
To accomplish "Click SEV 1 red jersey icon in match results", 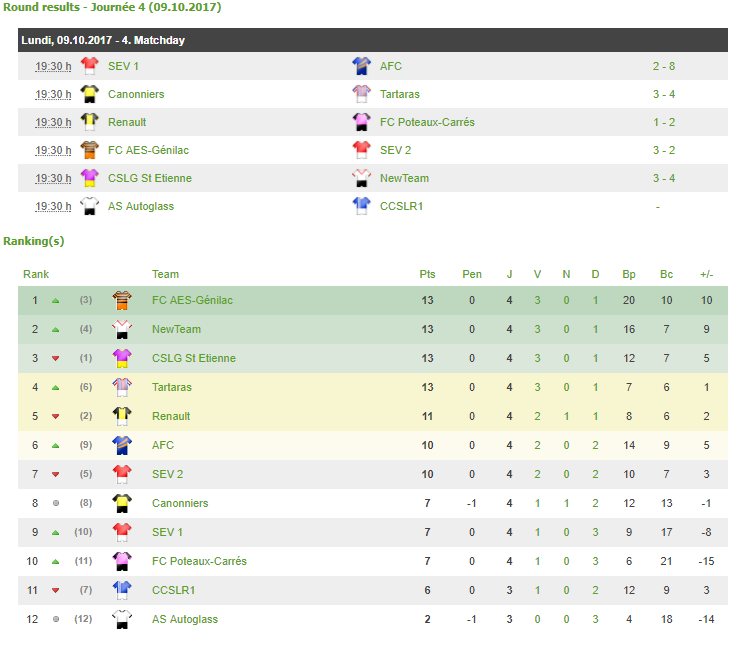I will coord(89,66).
